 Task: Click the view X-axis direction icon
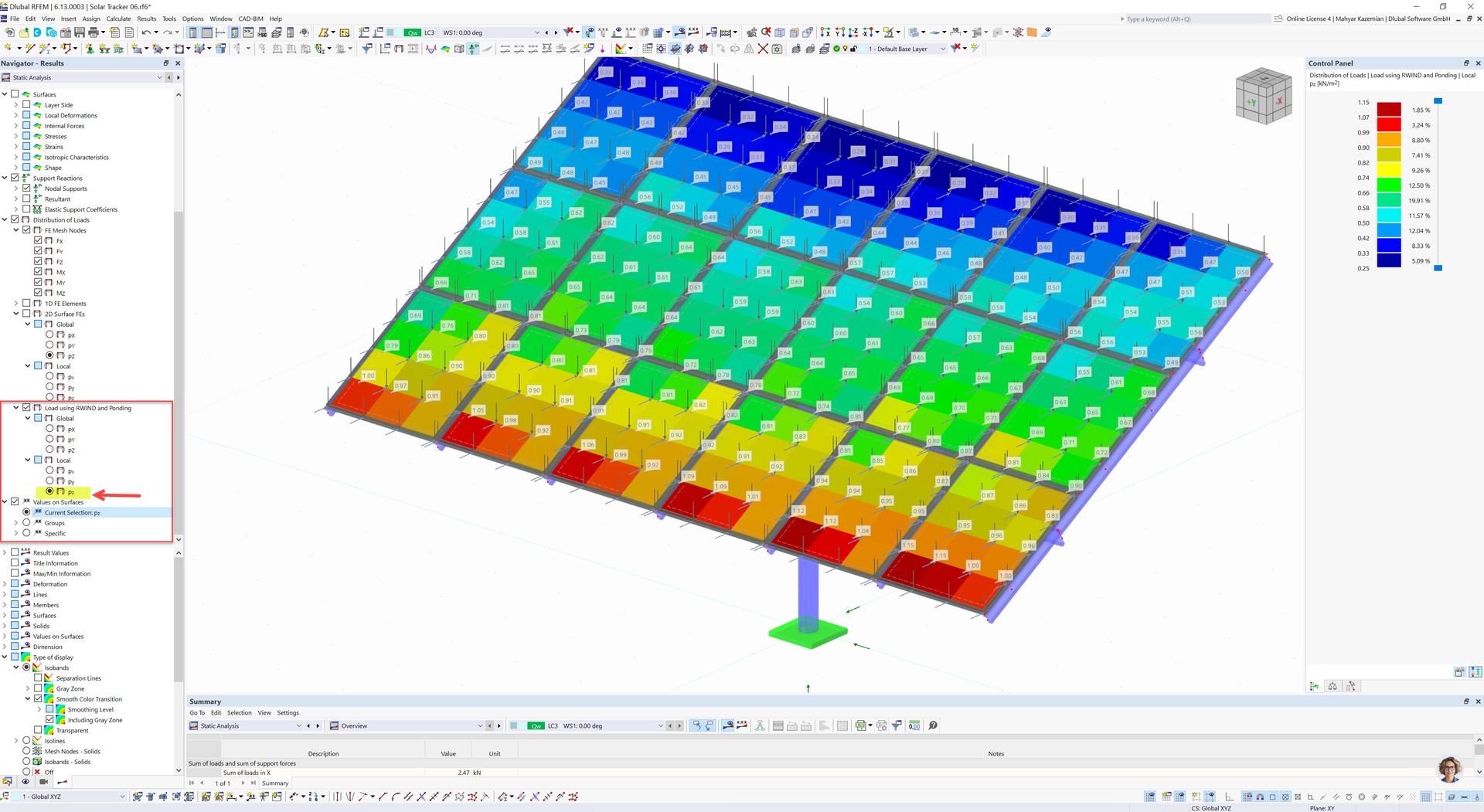pyautogui.click(x=825, y=32)
